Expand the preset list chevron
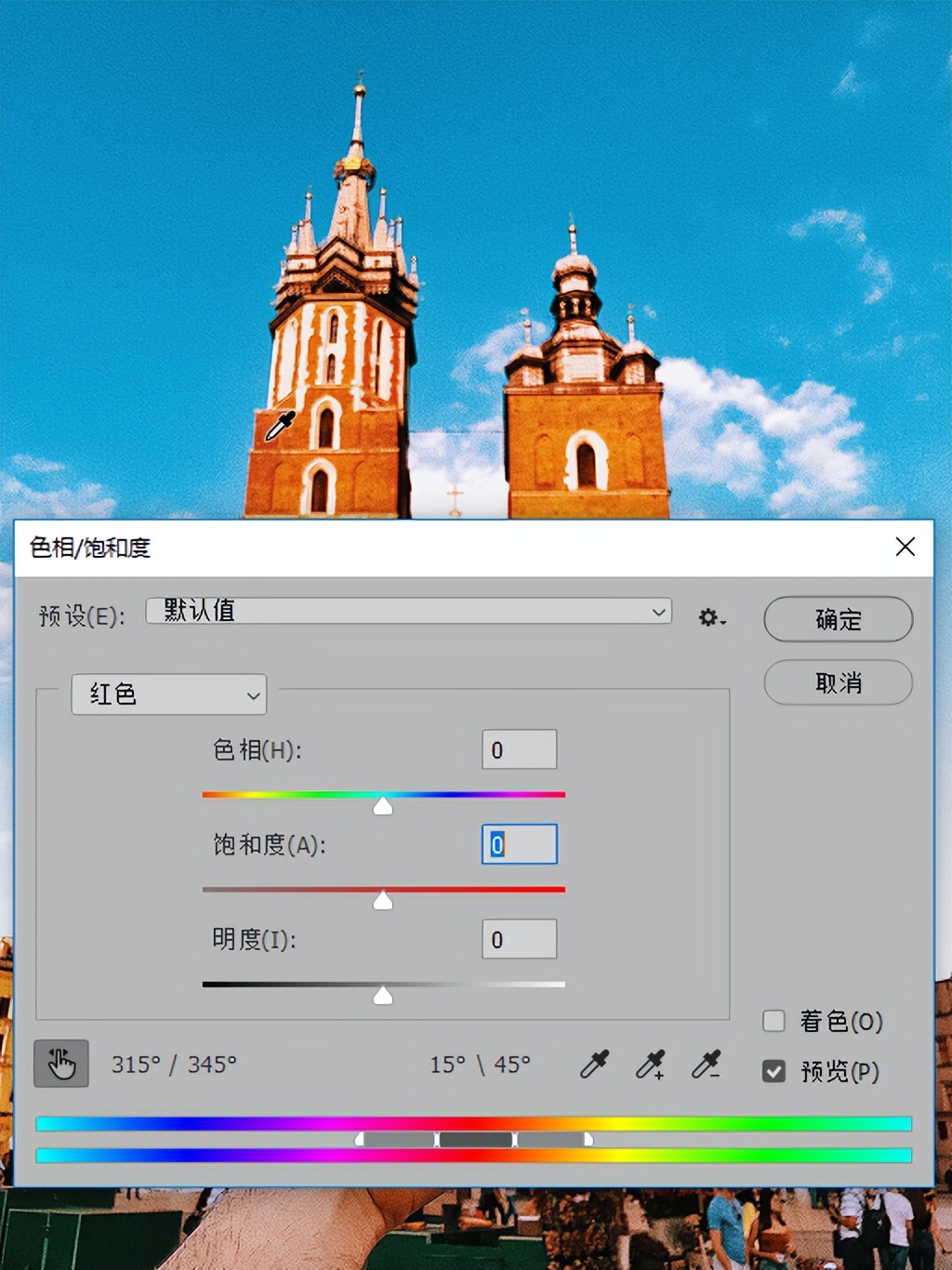Image resolution: width=952 pixels, height=1270 pixels. [658, 612]
